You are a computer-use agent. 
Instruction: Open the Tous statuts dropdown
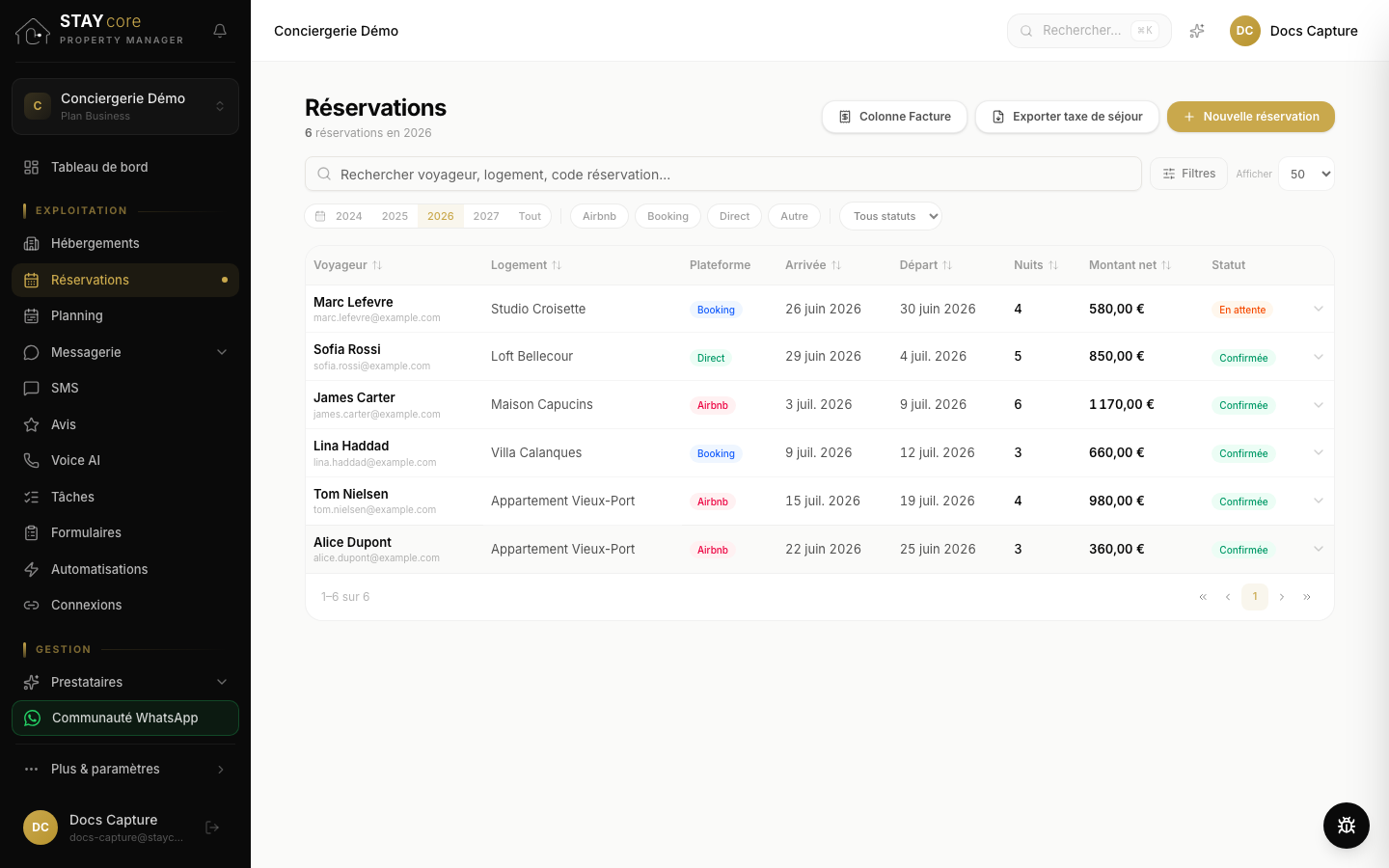point(890,216)
